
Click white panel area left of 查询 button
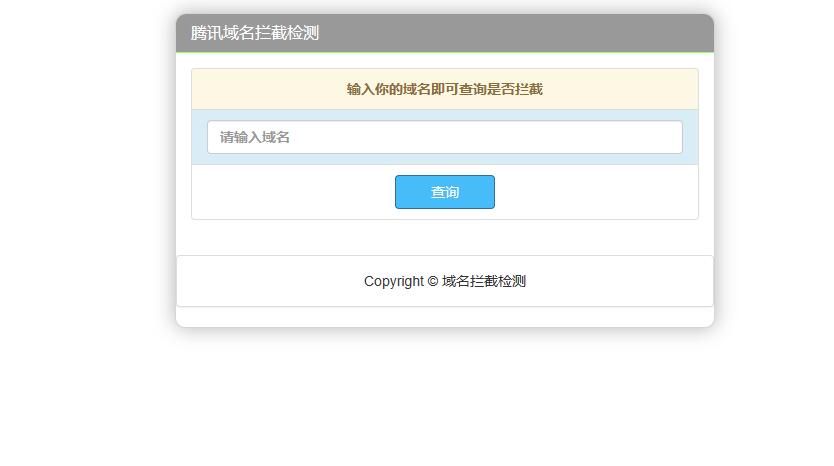coord(290,192)
